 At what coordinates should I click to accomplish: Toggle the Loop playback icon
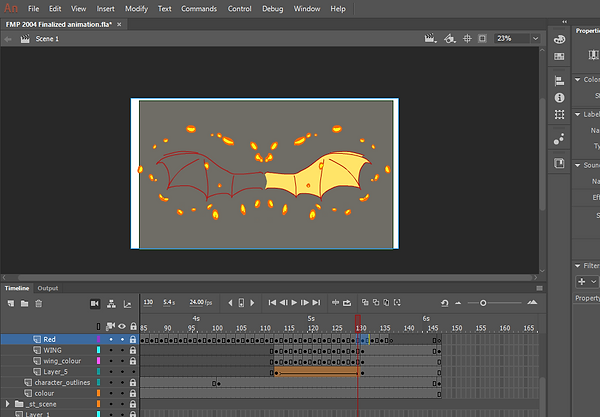coord(347,303)
